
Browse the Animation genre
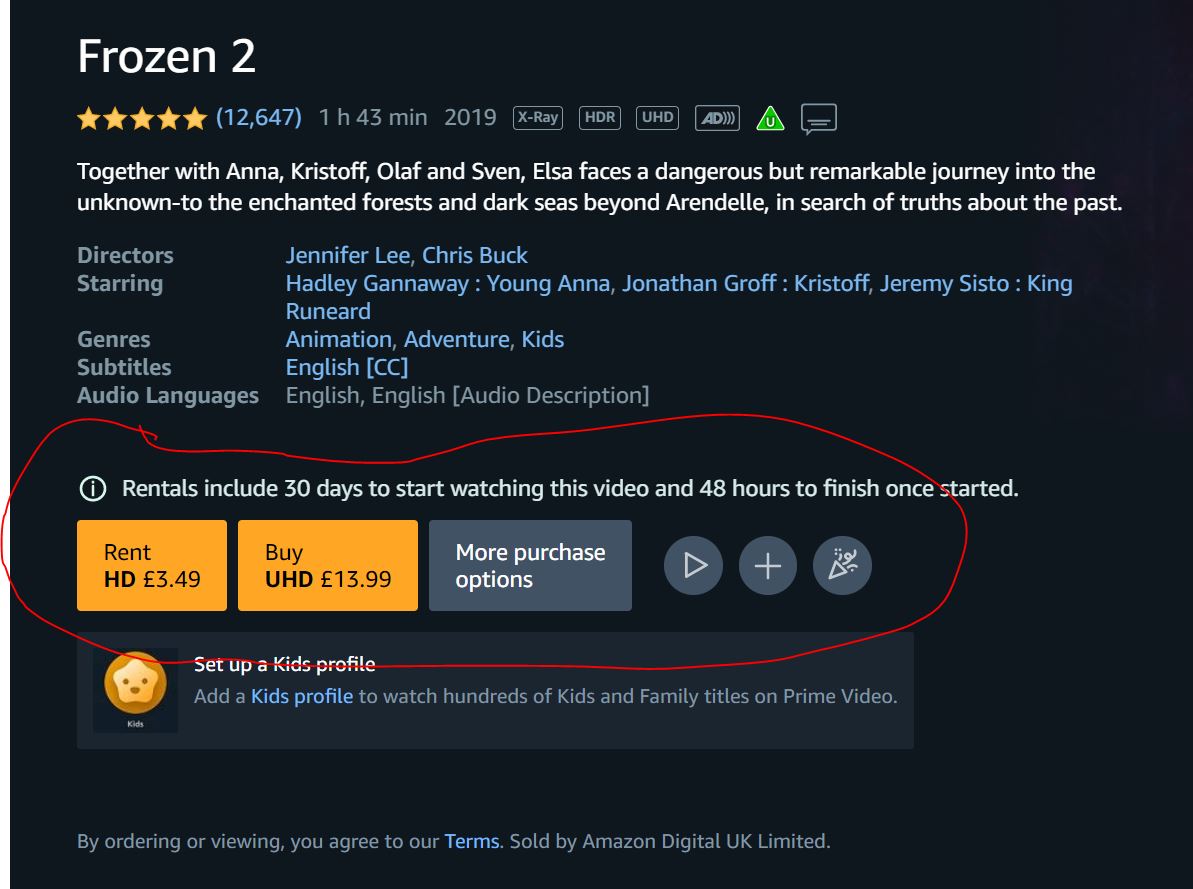click(338, 339)
